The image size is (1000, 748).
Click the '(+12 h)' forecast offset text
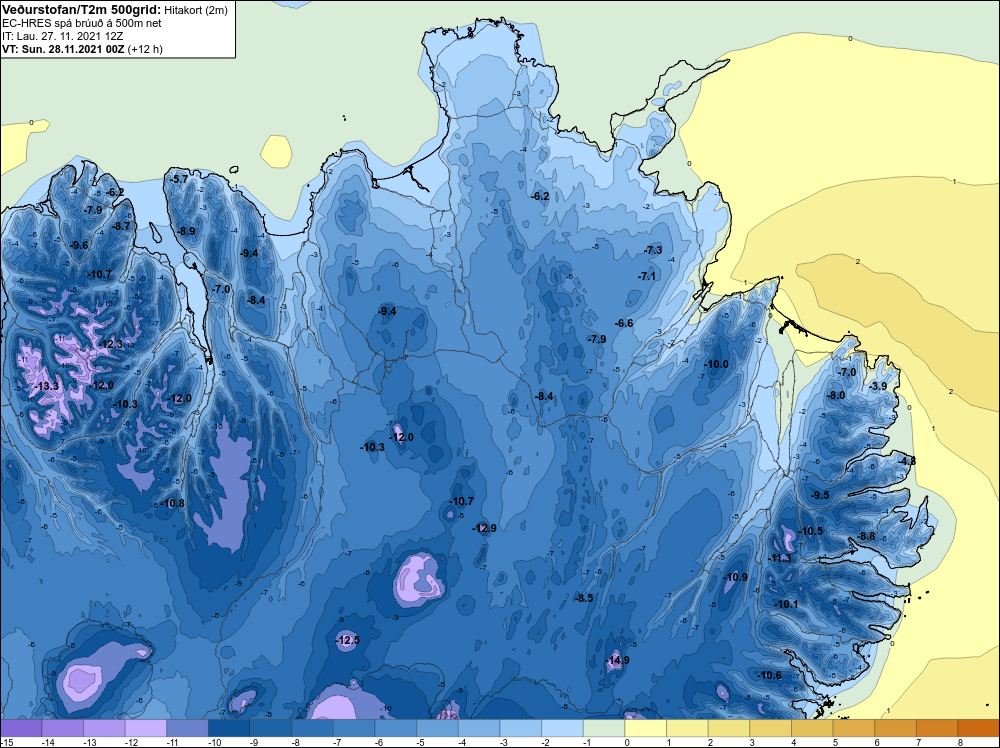(145, 49)
